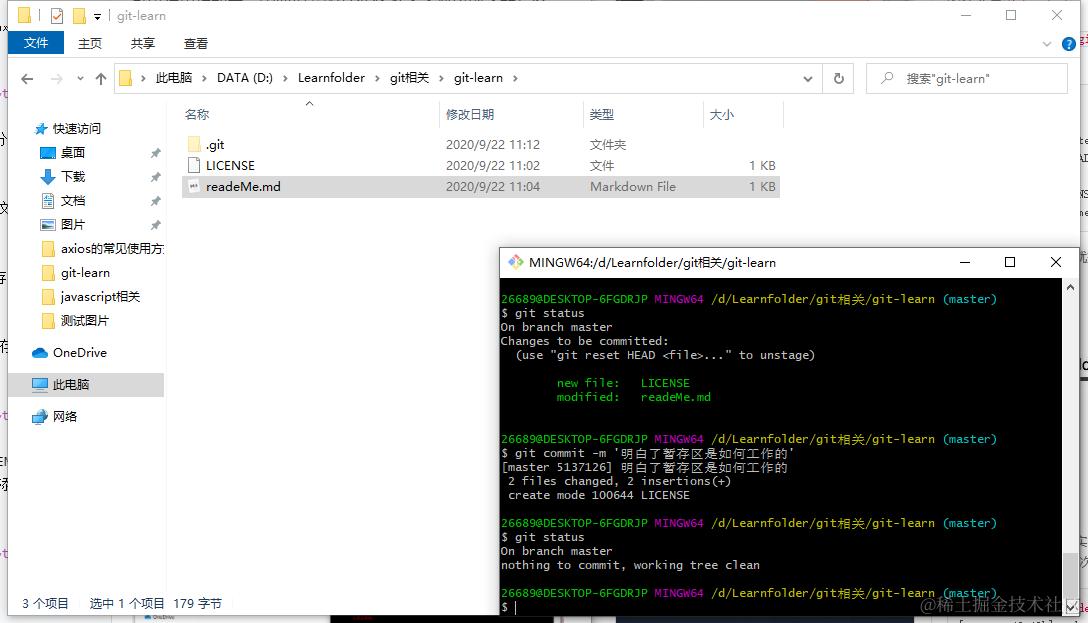Open 桌面 in the navigation pane
The width and height of the screenshot is (1088, 623).
coord(72,152)
